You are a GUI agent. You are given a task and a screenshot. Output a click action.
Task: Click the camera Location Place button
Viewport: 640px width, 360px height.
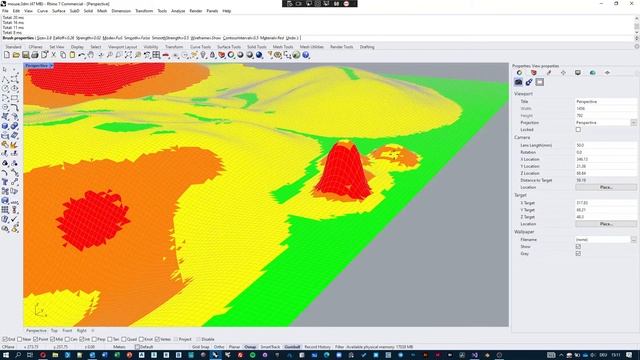coord(606,187)
